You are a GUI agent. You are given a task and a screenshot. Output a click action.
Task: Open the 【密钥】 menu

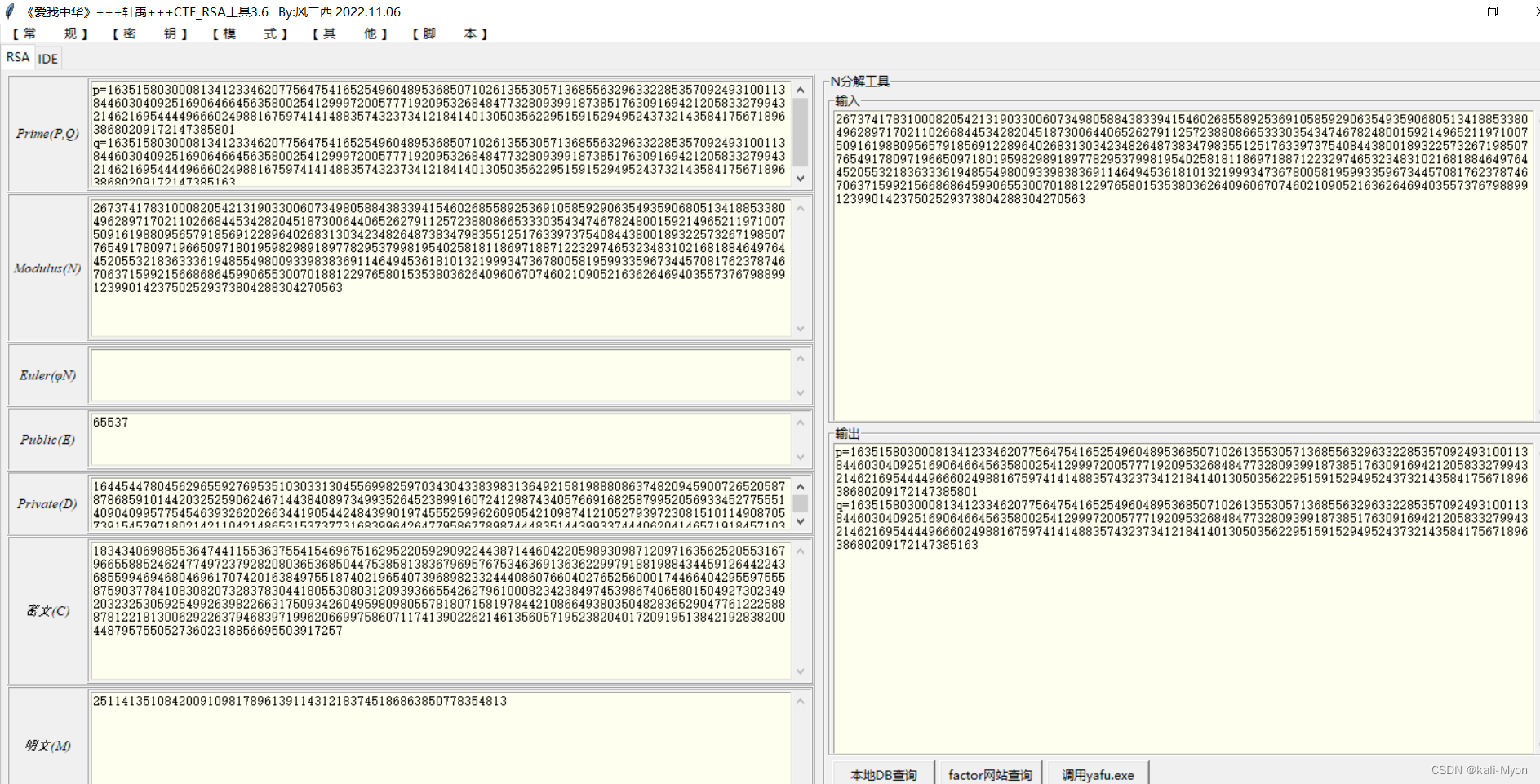(149, 34)
